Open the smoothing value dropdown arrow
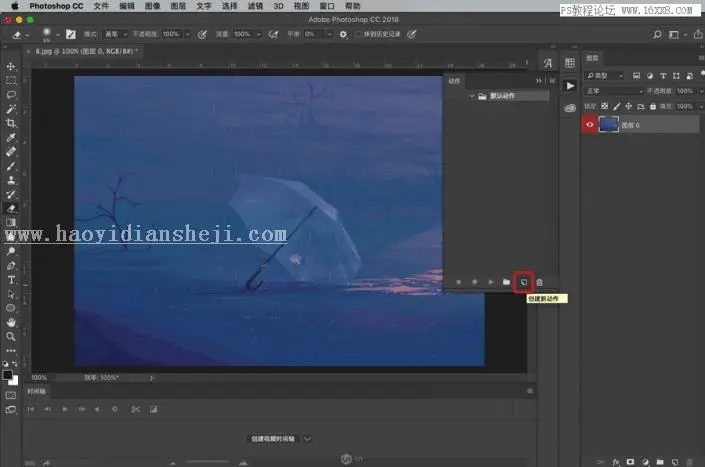This screenshot has width=705, height=467. [330, 34]
